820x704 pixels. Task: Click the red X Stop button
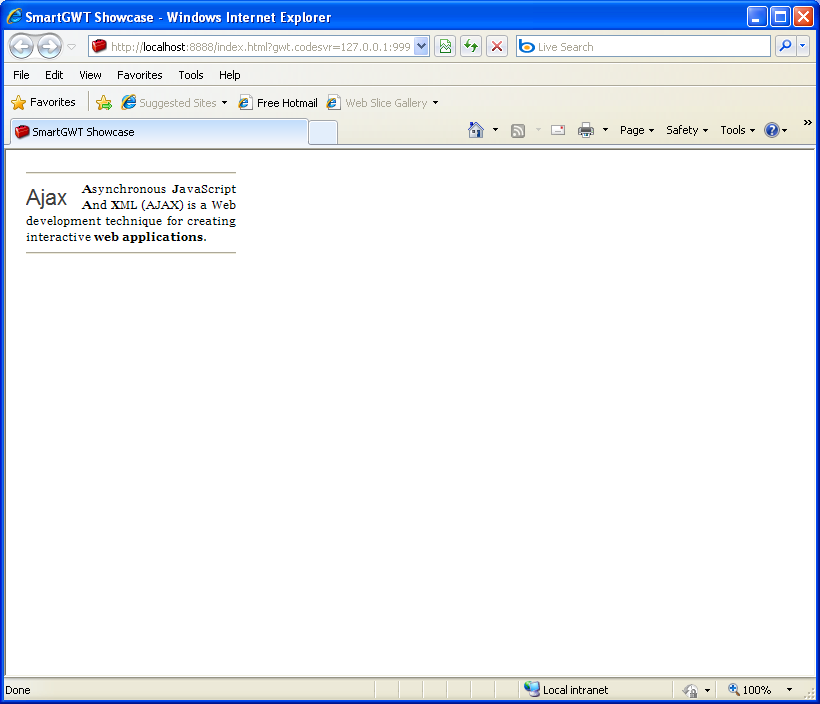pyautogui.click(x=497, y=47)
